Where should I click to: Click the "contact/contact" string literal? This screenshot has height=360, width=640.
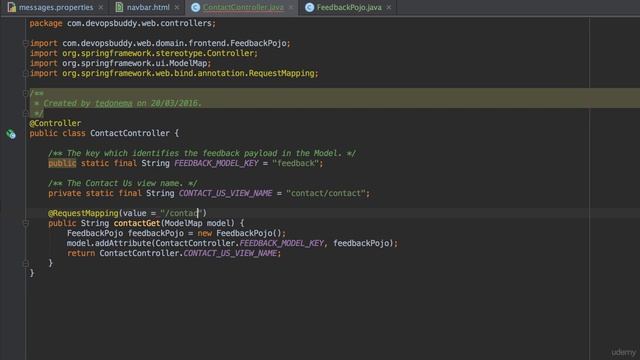click(326, 193)
